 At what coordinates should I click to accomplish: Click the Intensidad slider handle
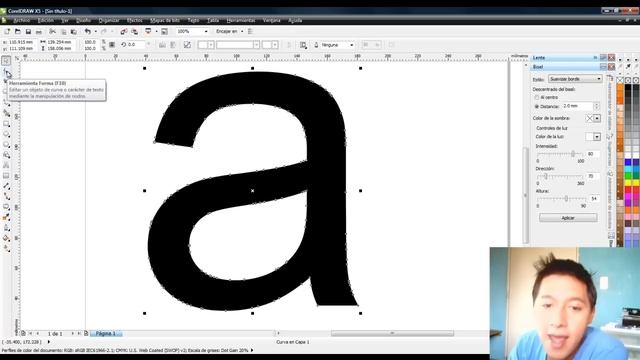coord(573,154)
